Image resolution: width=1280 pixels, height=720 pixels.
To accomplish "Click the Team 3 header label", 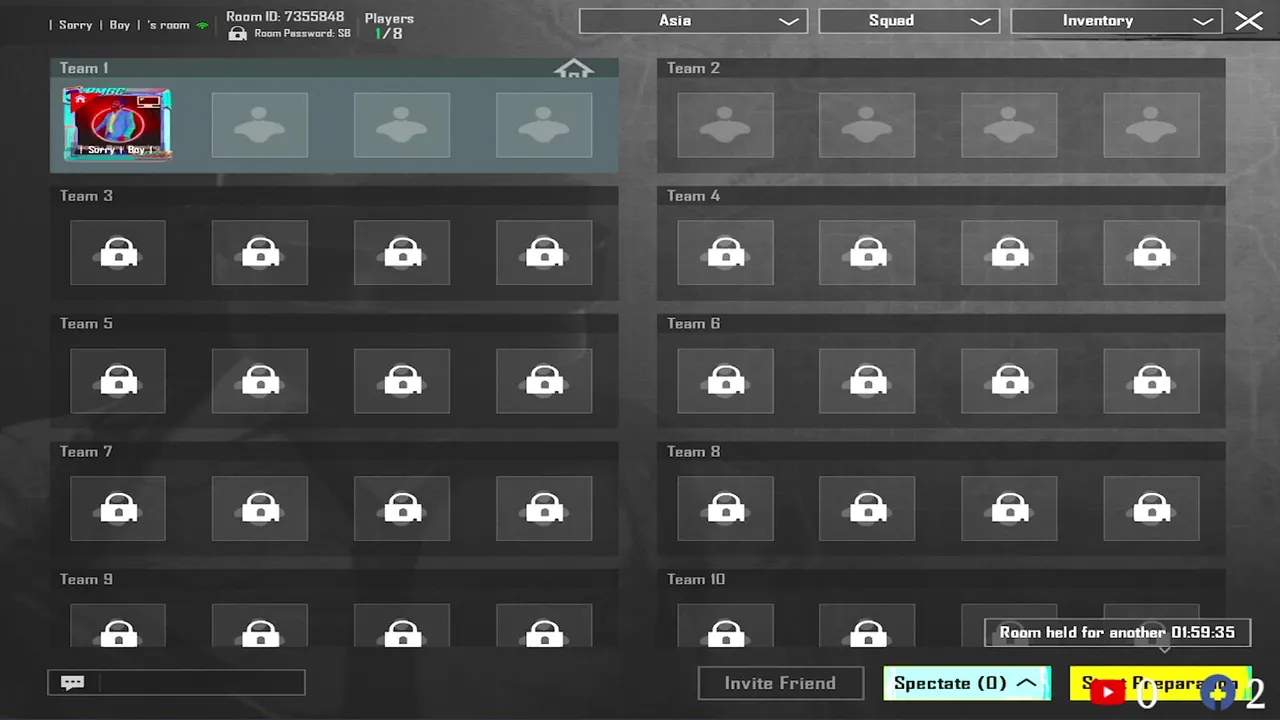I will pyautogui.click(x=86, y=196).
